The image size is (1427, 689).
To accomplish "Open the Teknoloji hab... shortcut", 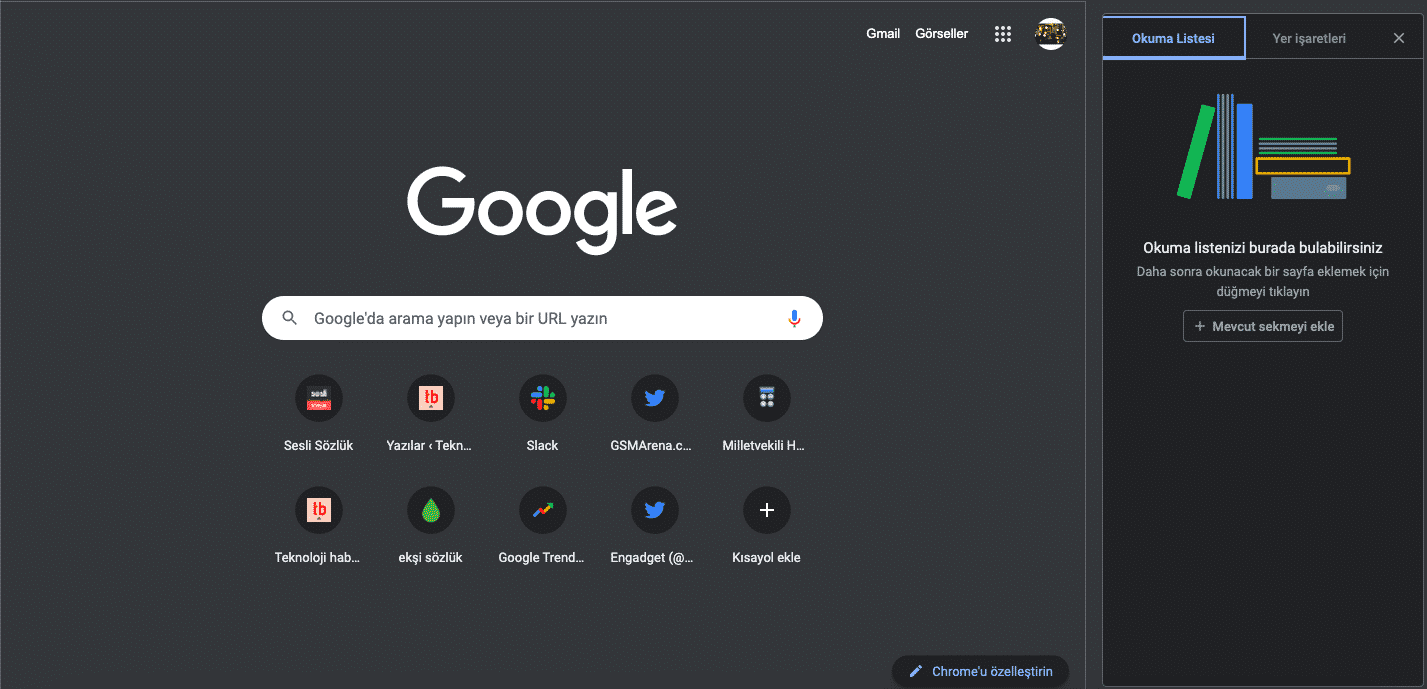I will coord(318,527).
